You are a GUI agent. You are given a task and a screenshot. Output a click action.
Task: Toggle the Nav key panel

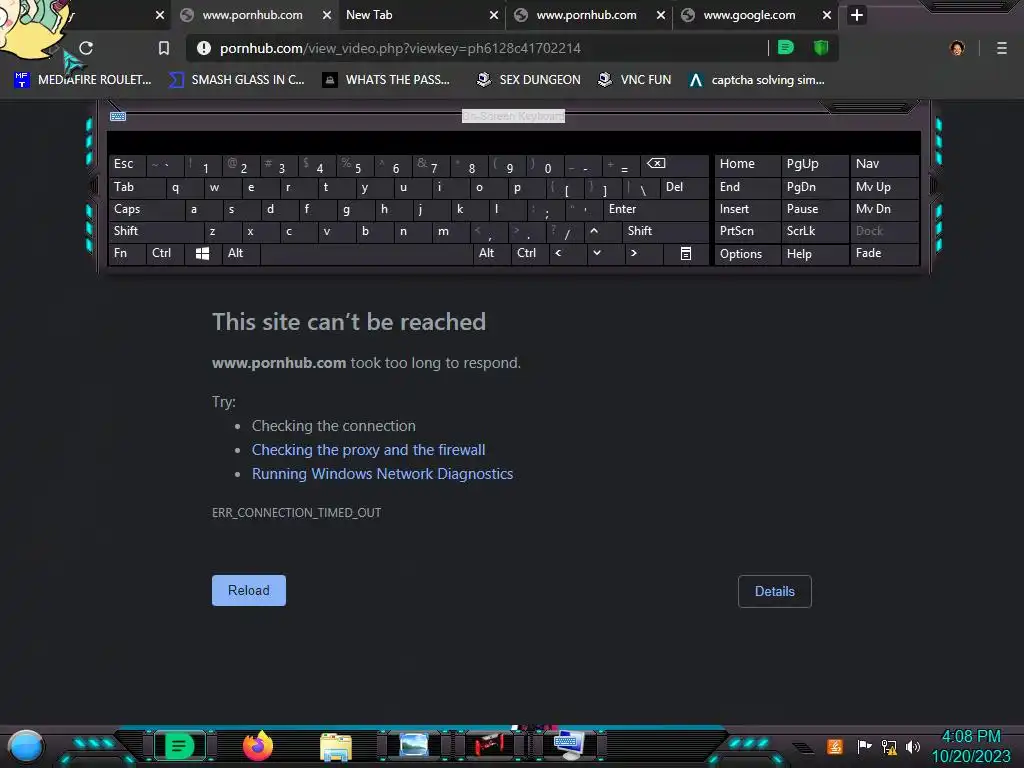tap(884, 165)
